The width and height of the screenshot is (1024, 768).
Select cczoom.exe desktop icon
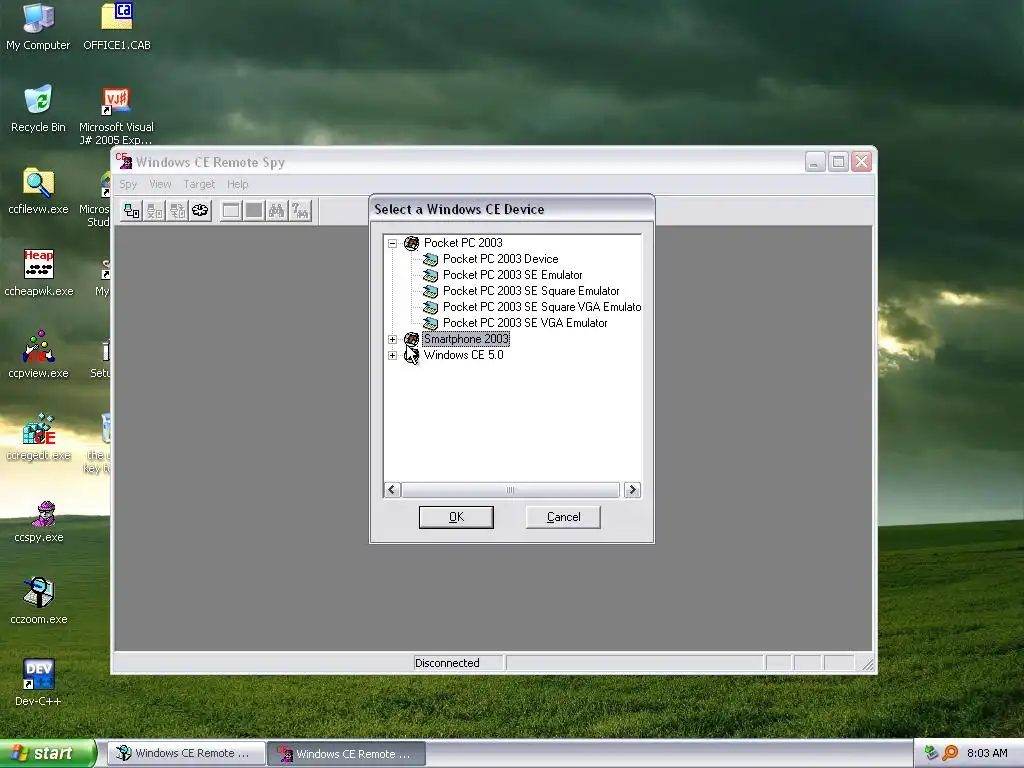39,601
